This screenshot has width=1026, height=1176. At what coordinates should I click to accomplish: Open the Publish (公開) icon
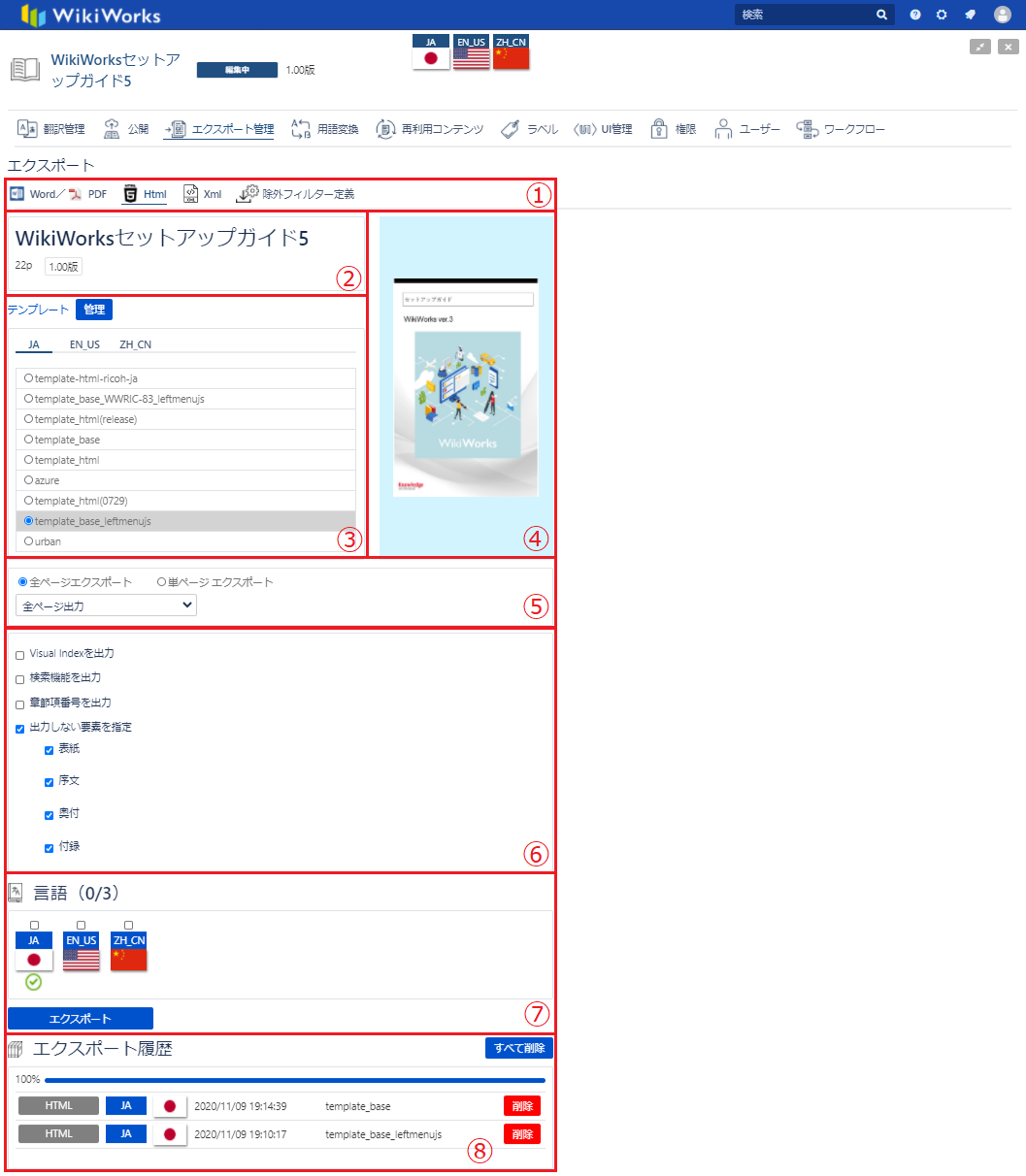[113, 129]
